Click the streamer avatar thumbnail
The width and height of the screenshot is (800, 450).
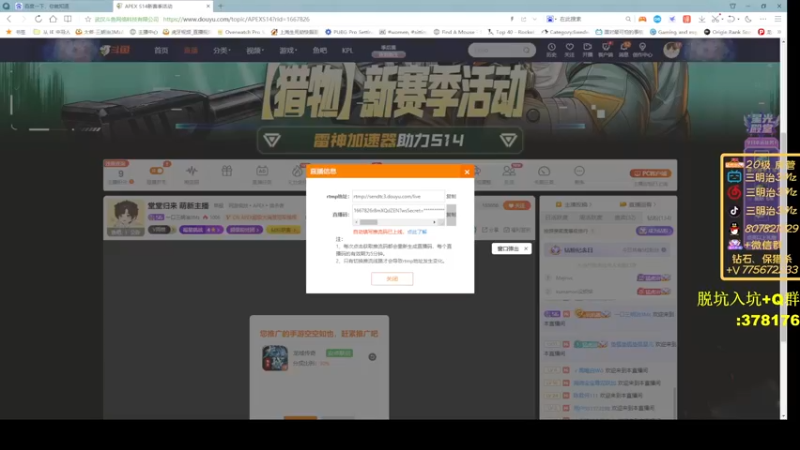click(x=126, y=218)
